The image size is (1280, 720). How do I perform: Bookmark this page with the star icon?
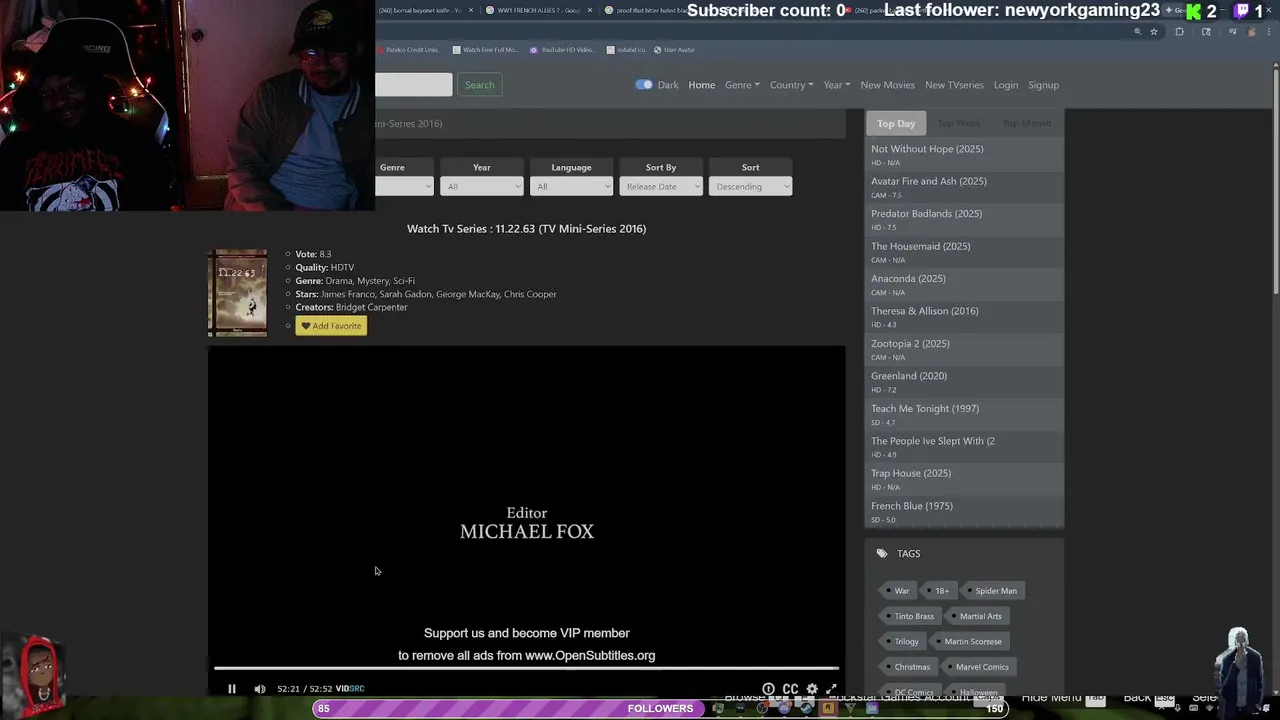pyautogui.click(x=1154, y=32)
